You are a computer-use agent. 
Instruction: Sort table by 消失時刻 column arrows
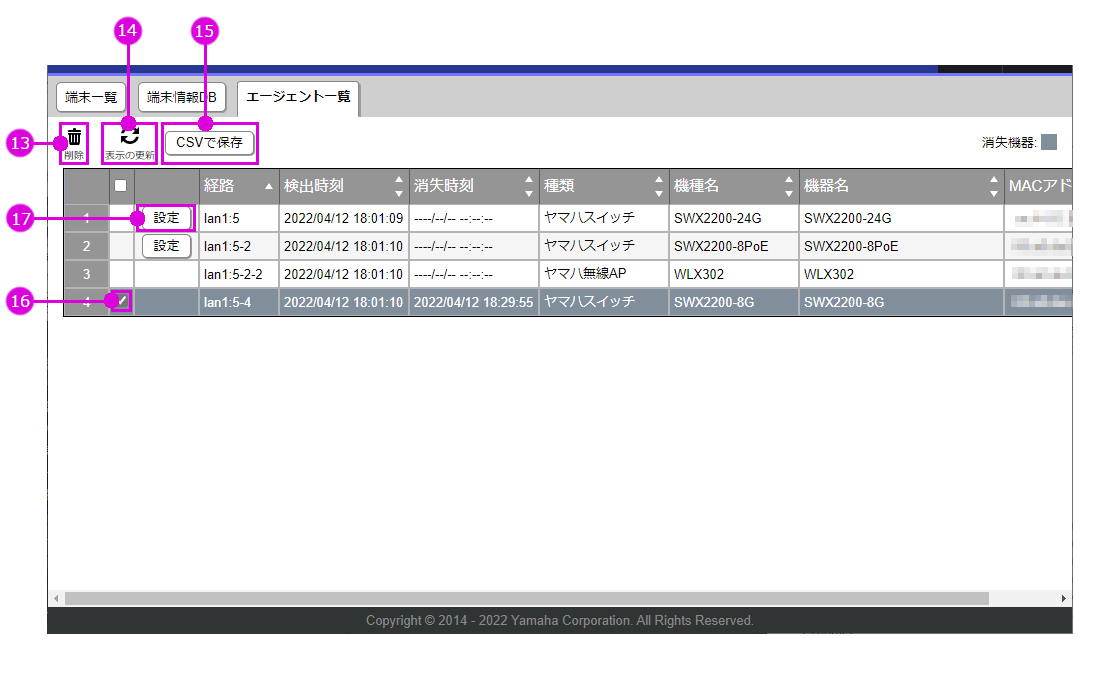point(529,187)
